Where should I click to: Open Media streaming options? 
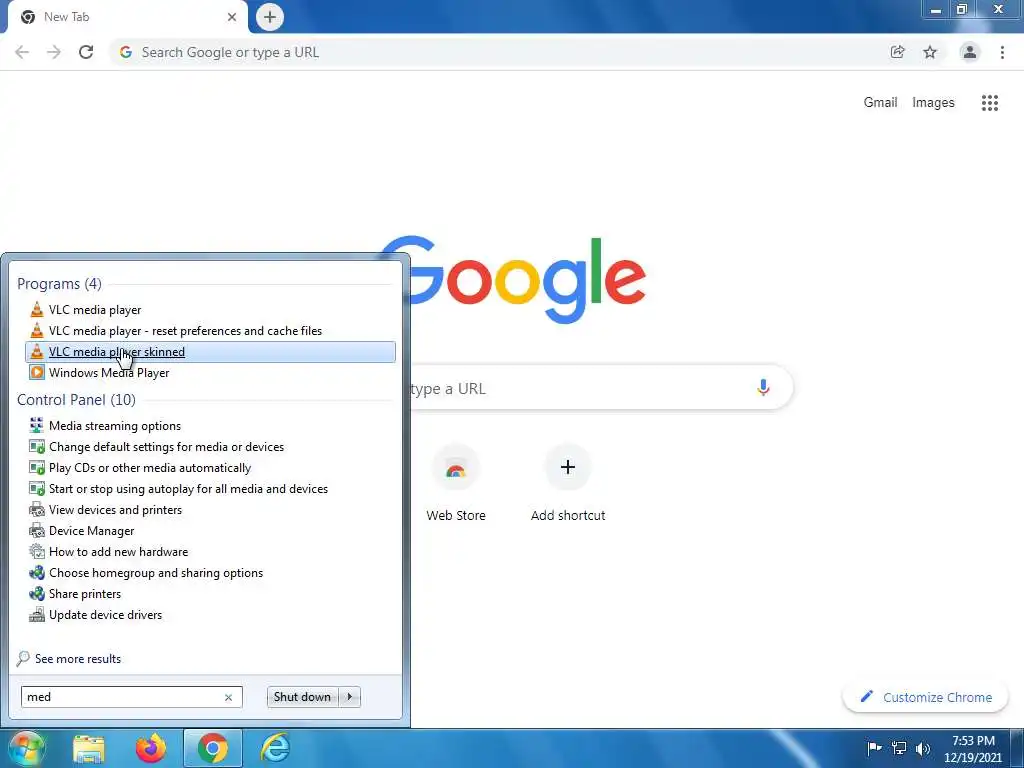(x=114, y=426)
